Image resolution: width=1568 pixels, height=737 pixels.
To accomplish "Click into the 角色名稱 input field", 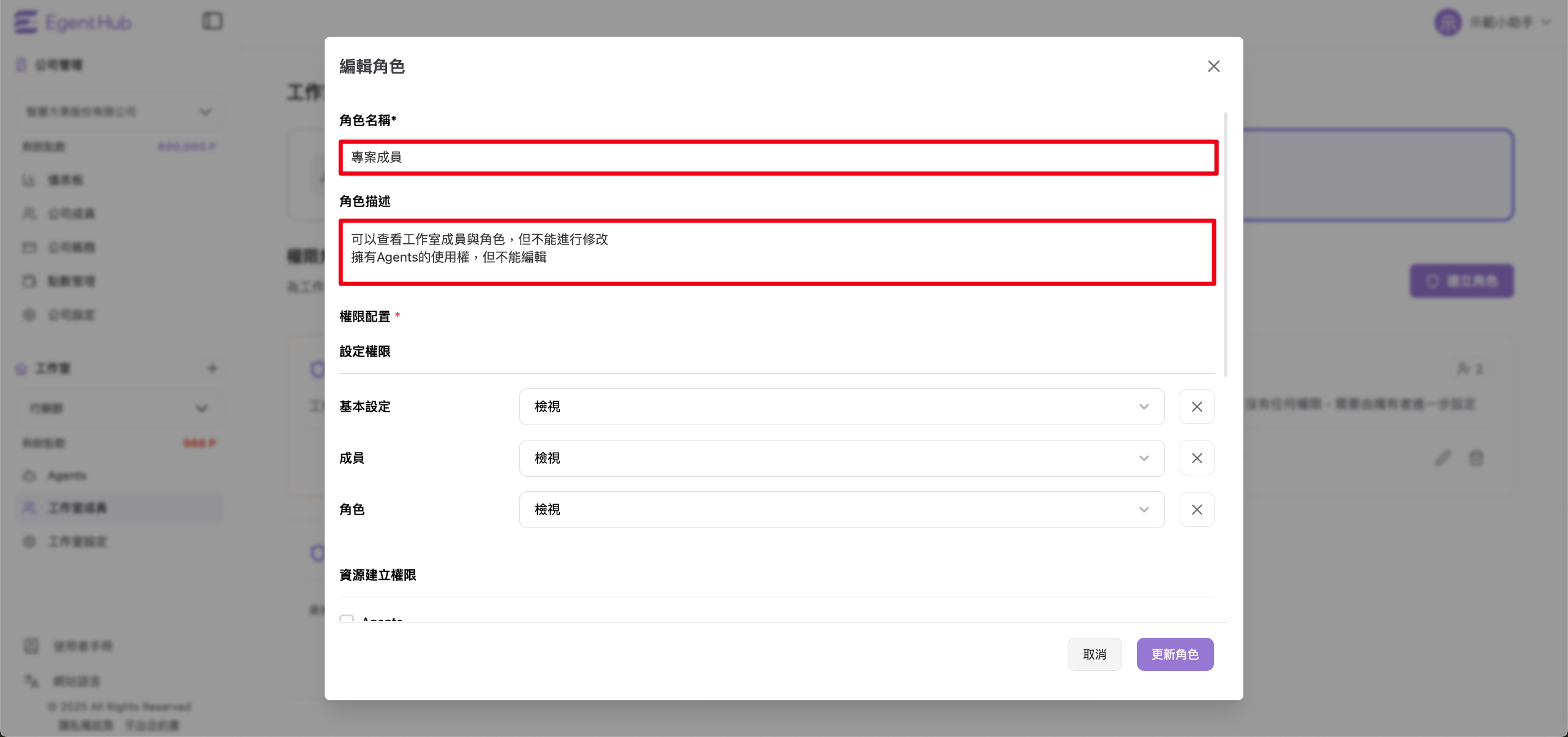I will click(x=778, y=157).
